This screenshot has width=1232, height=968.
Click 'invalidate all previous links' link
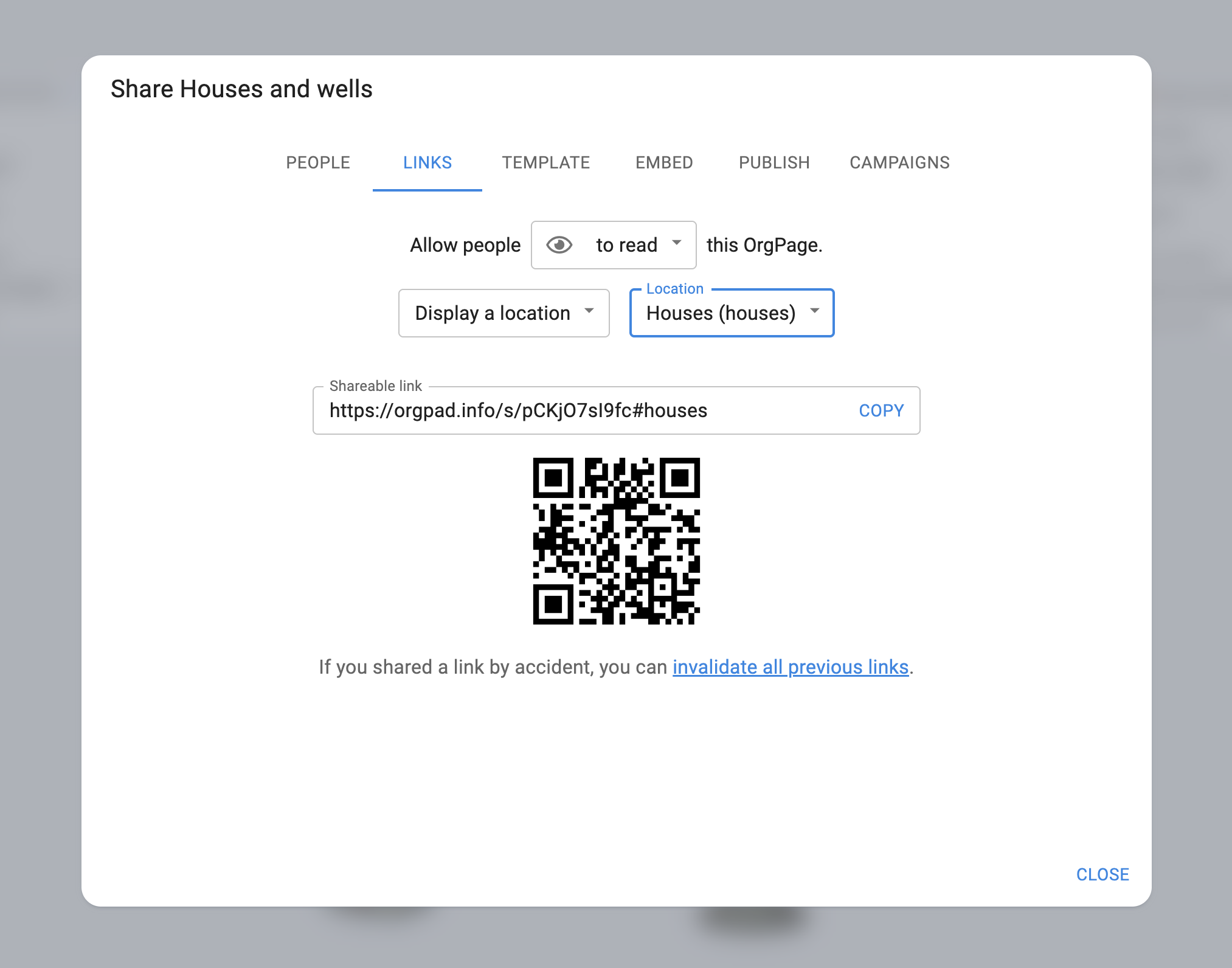pyautogui.click(x=790, y=667)
